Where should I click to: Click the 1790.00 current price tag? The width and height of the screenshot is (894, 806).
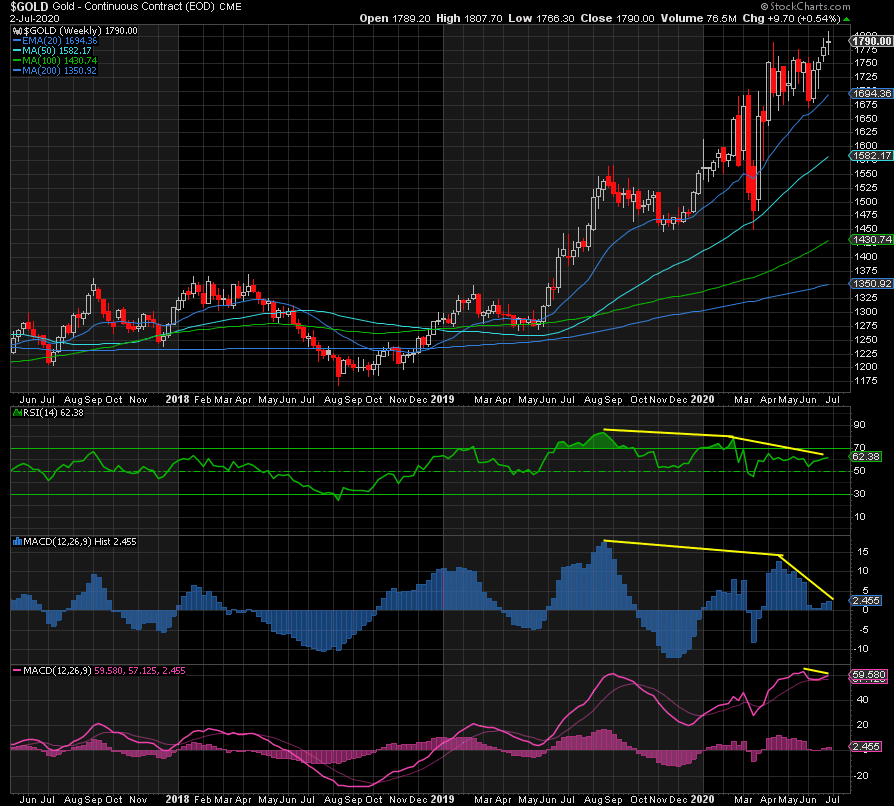[x=870, y=40]
